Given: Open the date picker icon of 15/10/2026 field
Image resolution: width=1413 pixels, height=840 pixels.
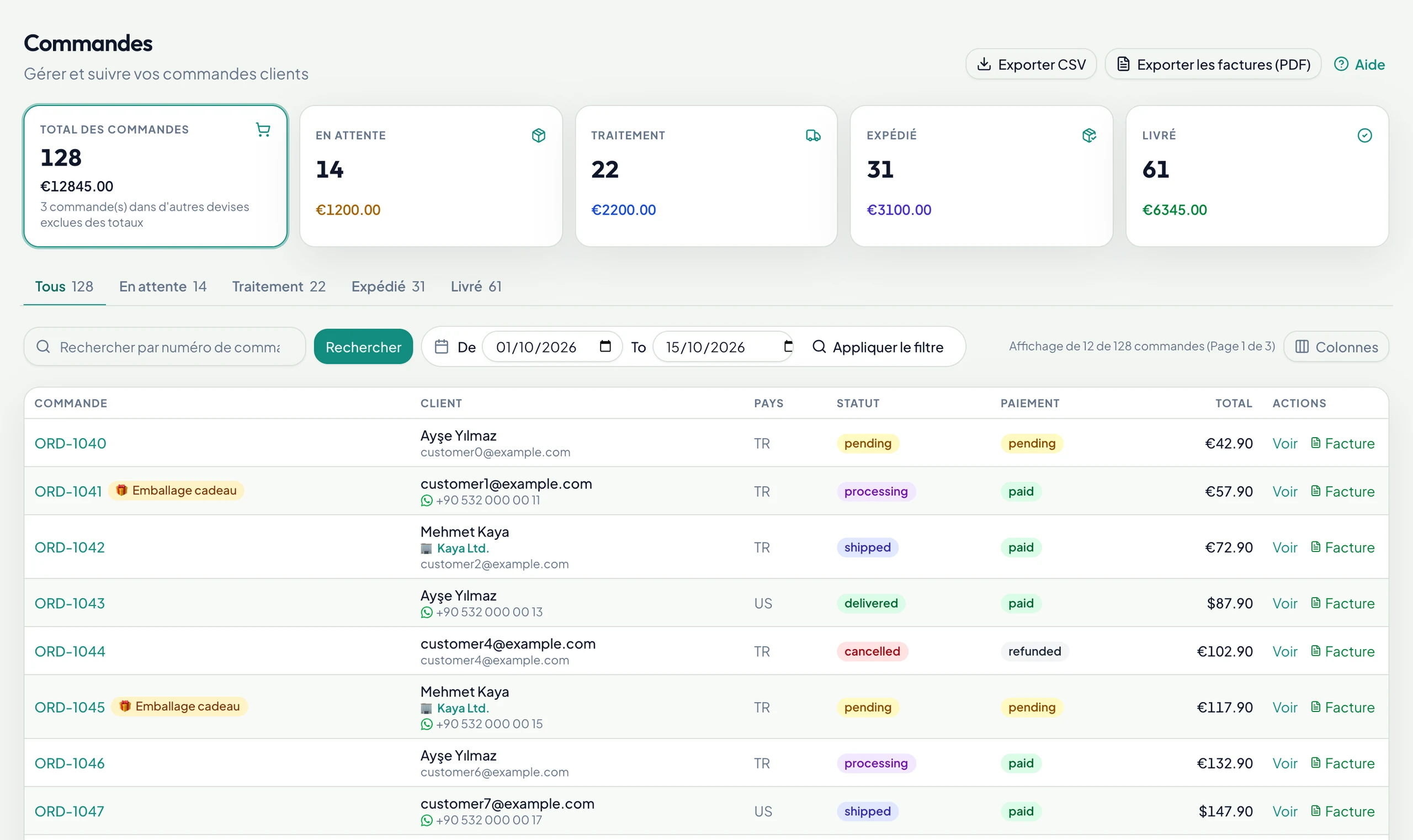Looking at the screenshot, I should point(788,346).
